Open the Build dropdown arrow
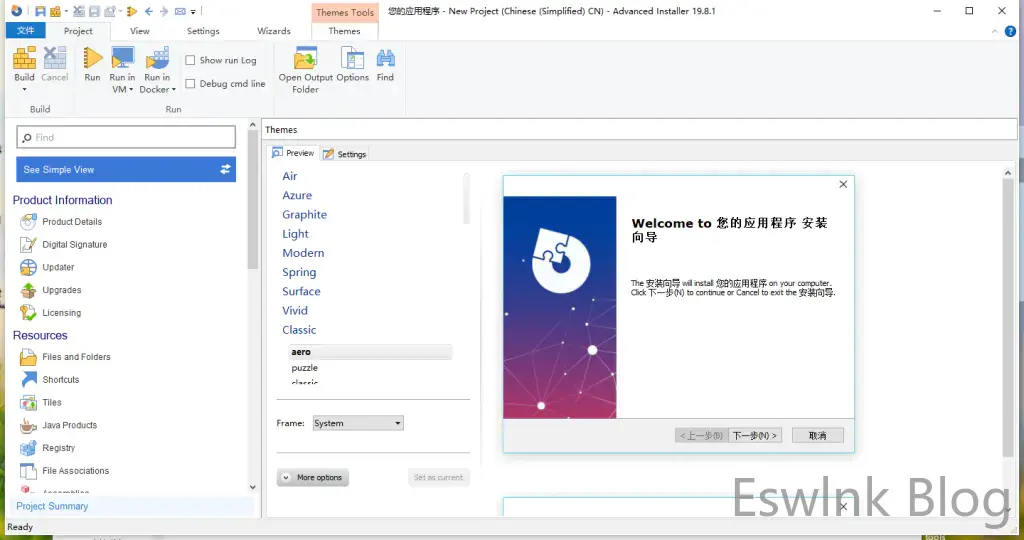This screenshot has height=540, width=1024. [x=24, y=90]
